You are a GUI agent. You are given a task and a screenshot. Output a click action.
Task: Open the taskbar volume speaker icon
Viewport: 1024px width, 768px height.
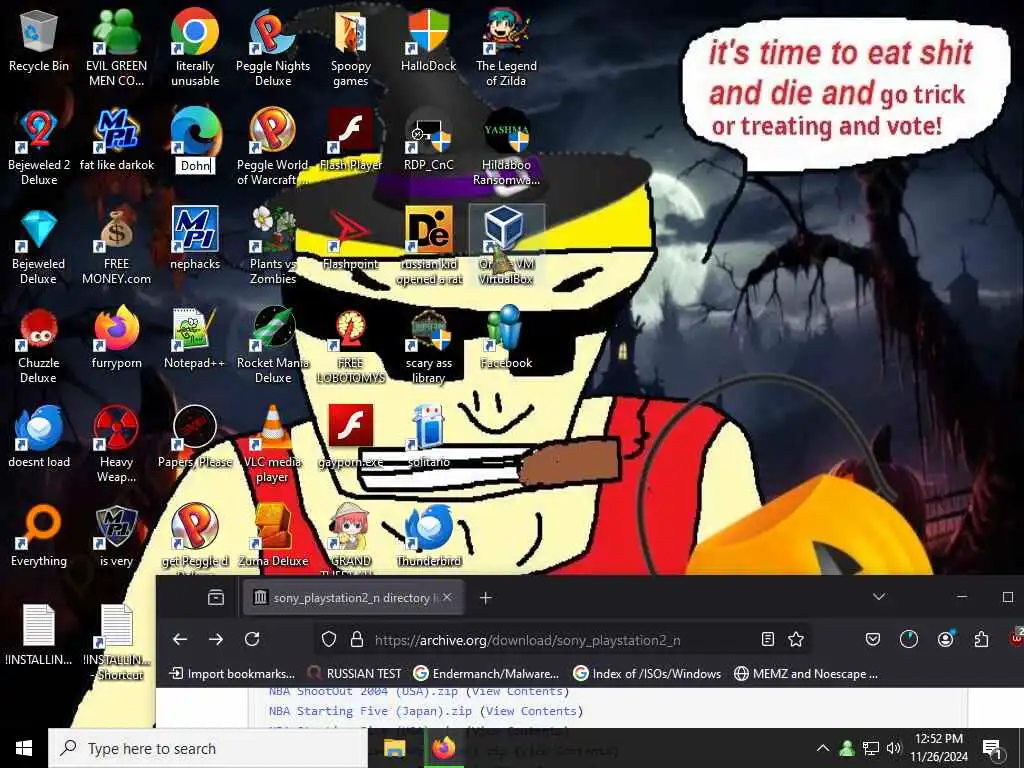(x=893, y=748)
